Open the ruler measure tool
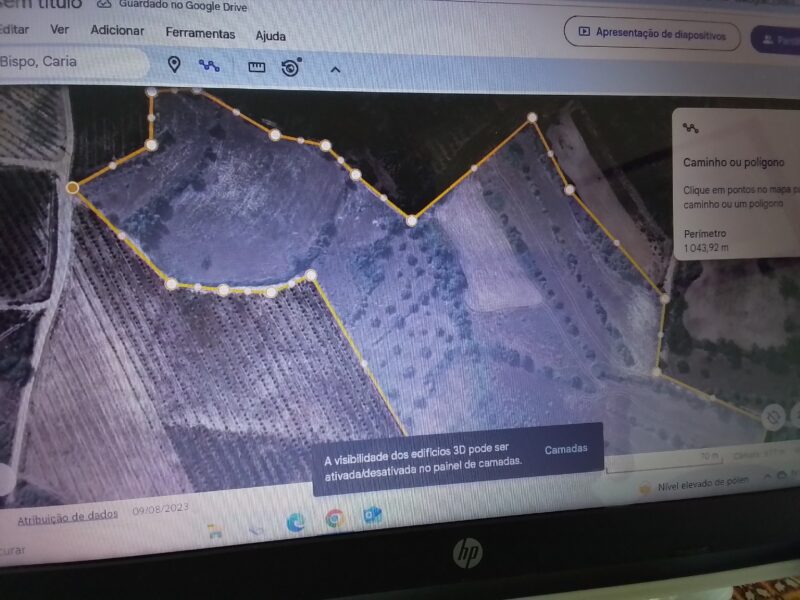The image size is (800, 600). (x=257, y=67)
